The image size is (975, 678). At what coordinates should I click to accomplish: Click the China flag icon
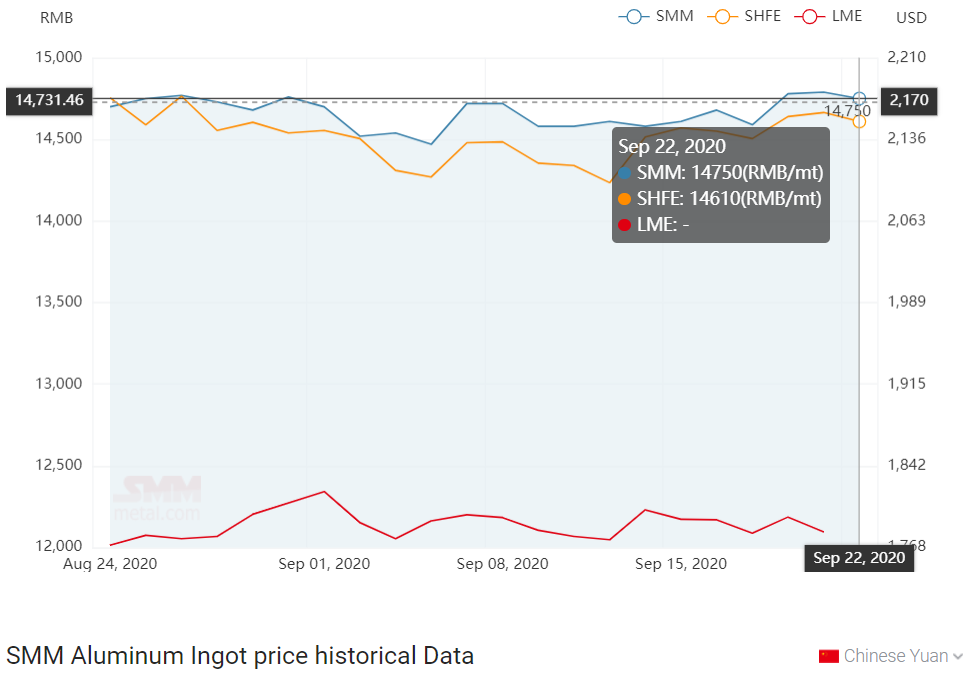click(x=829, y=656)
